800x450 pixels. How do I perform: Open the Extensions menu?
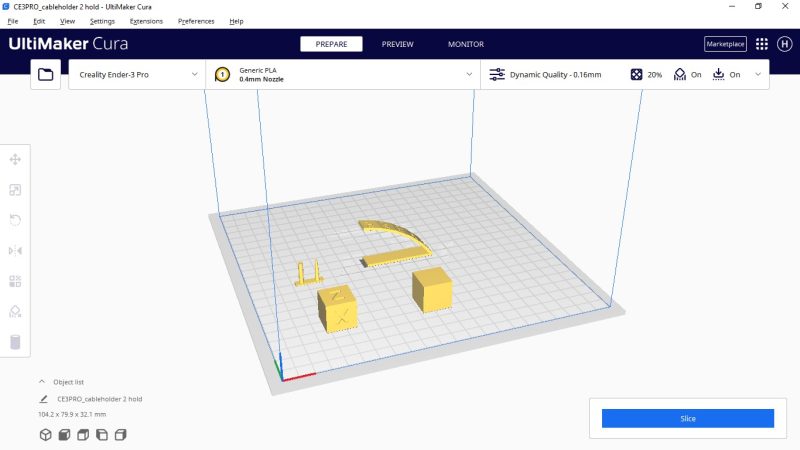(x=146, y=21)
